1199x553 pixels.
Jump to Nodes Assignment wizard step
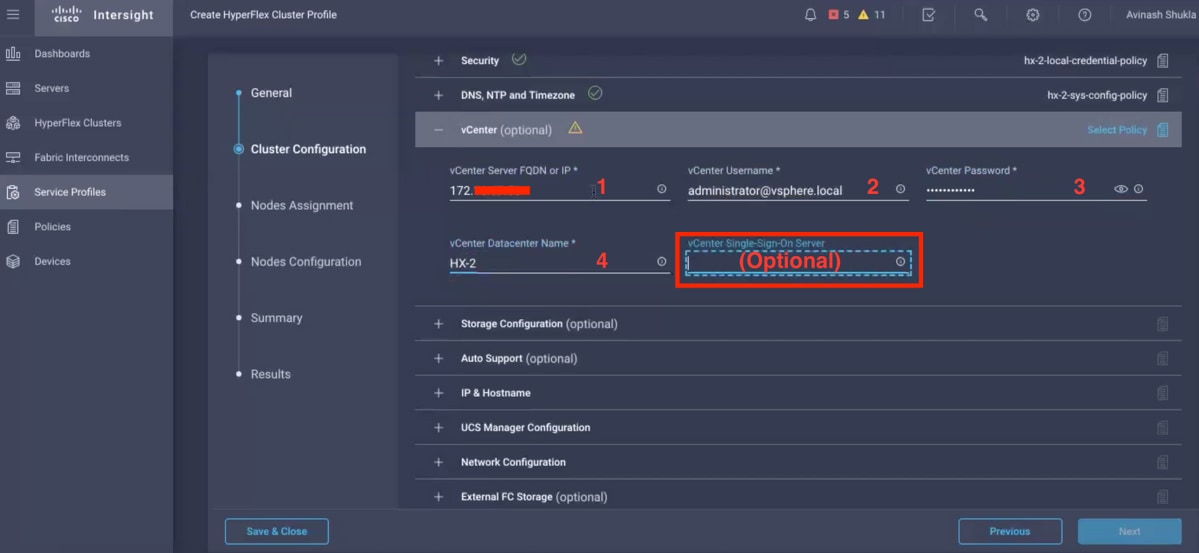[302, 205]
